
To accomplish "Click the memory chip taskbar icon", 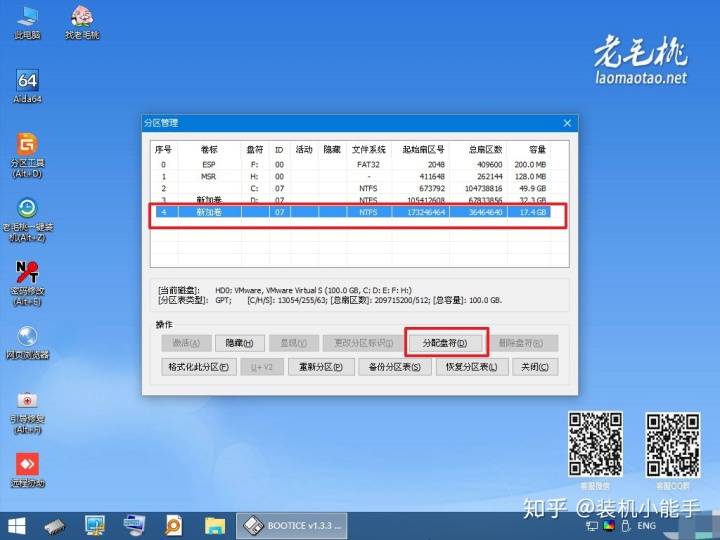I will 55,526.
